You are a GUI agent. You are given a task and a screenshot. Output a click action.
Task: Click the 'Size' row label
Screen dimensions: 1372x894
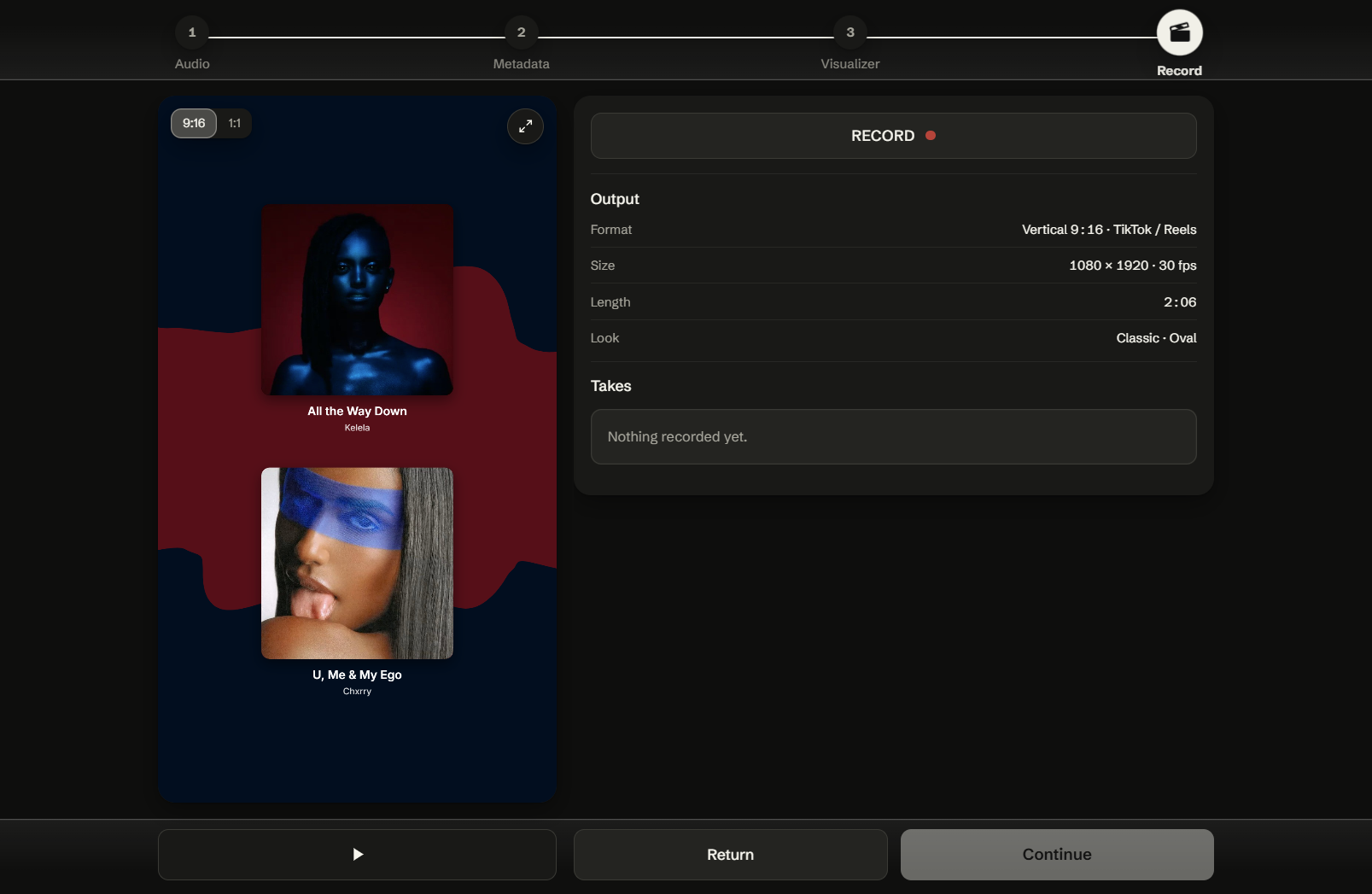pos(603,266)
